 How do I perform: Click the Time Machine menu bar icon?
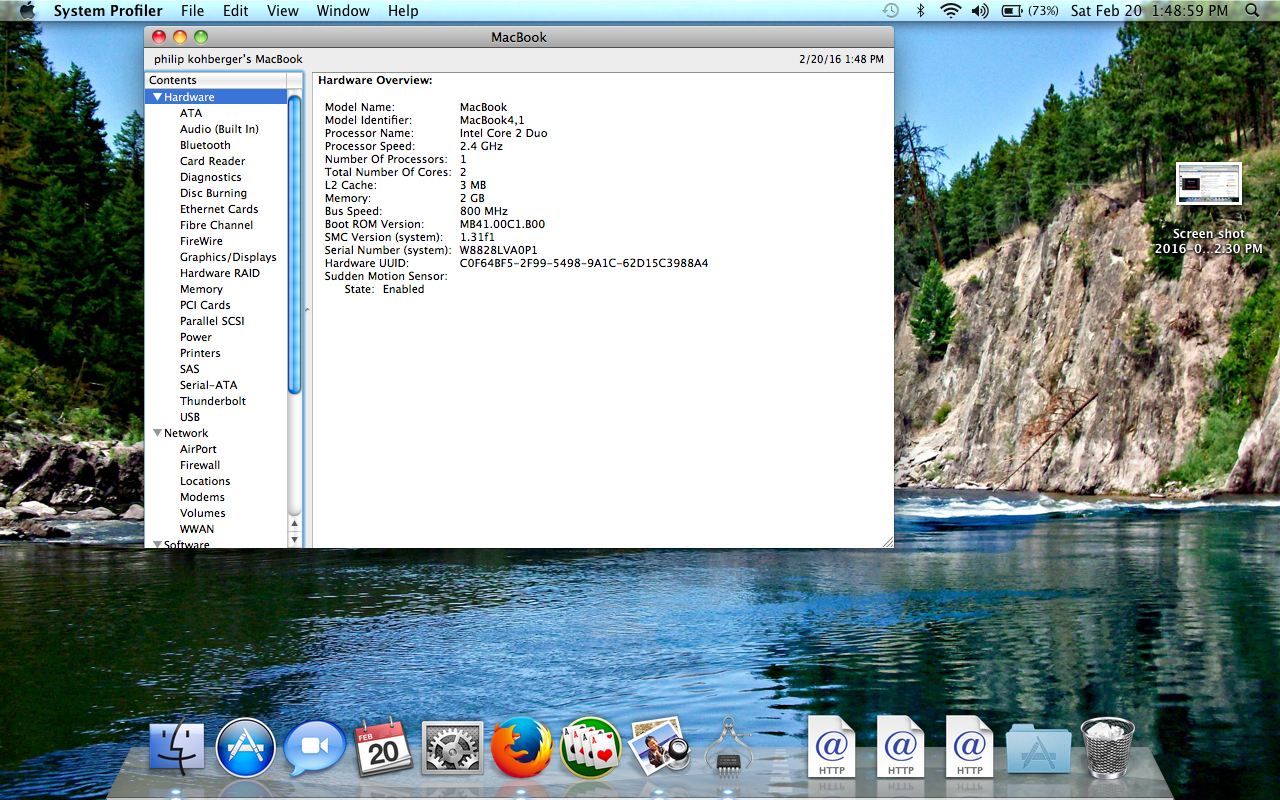point(891,11)
